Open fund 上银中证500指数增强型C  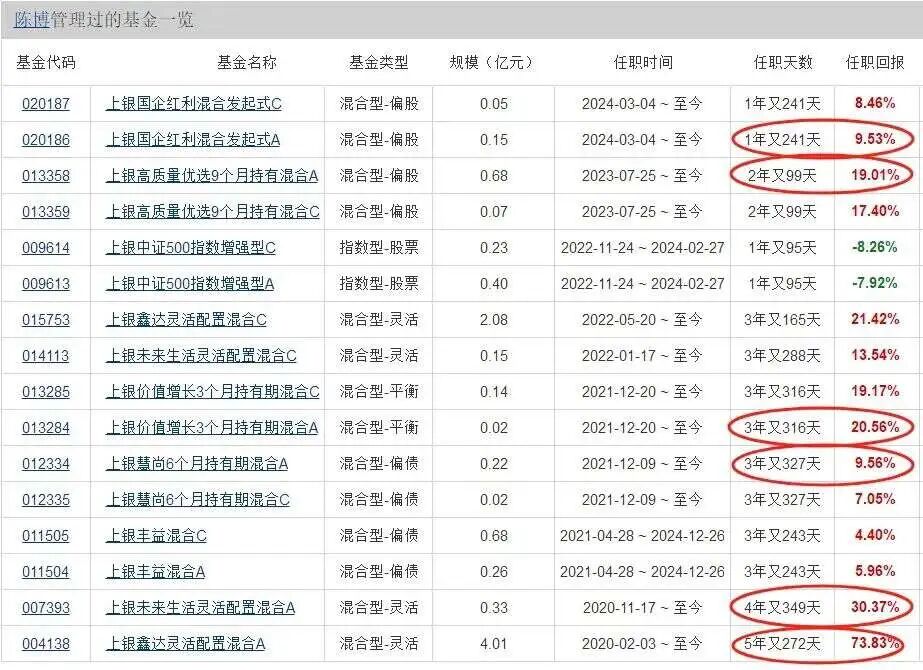coord(191,248)
